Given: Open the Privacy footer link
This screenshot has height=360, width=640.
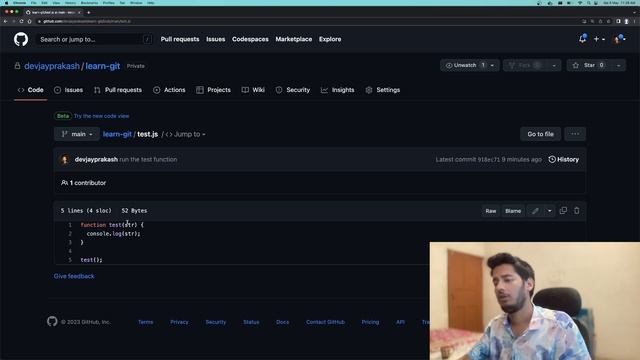Looking at the screenshot, I should 179,322.
